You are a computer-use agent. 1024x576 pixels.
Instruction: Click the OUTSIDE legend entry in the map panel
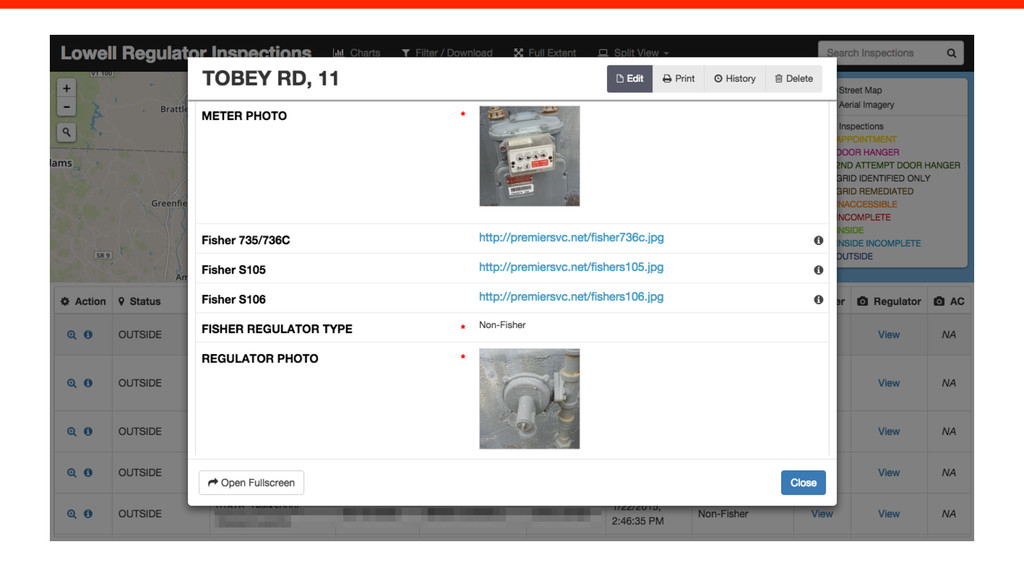click(x=855, y=256)
